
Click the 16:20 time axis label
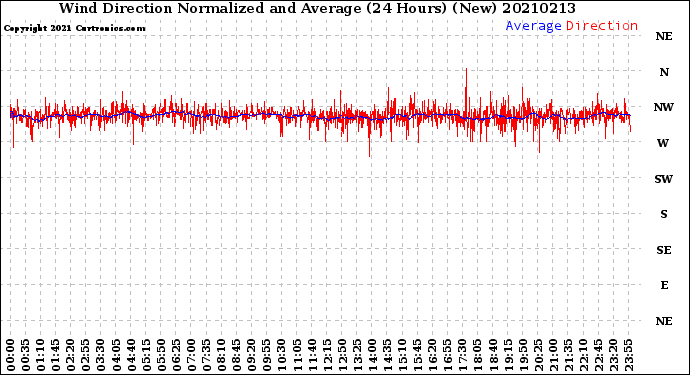(433, 355)
